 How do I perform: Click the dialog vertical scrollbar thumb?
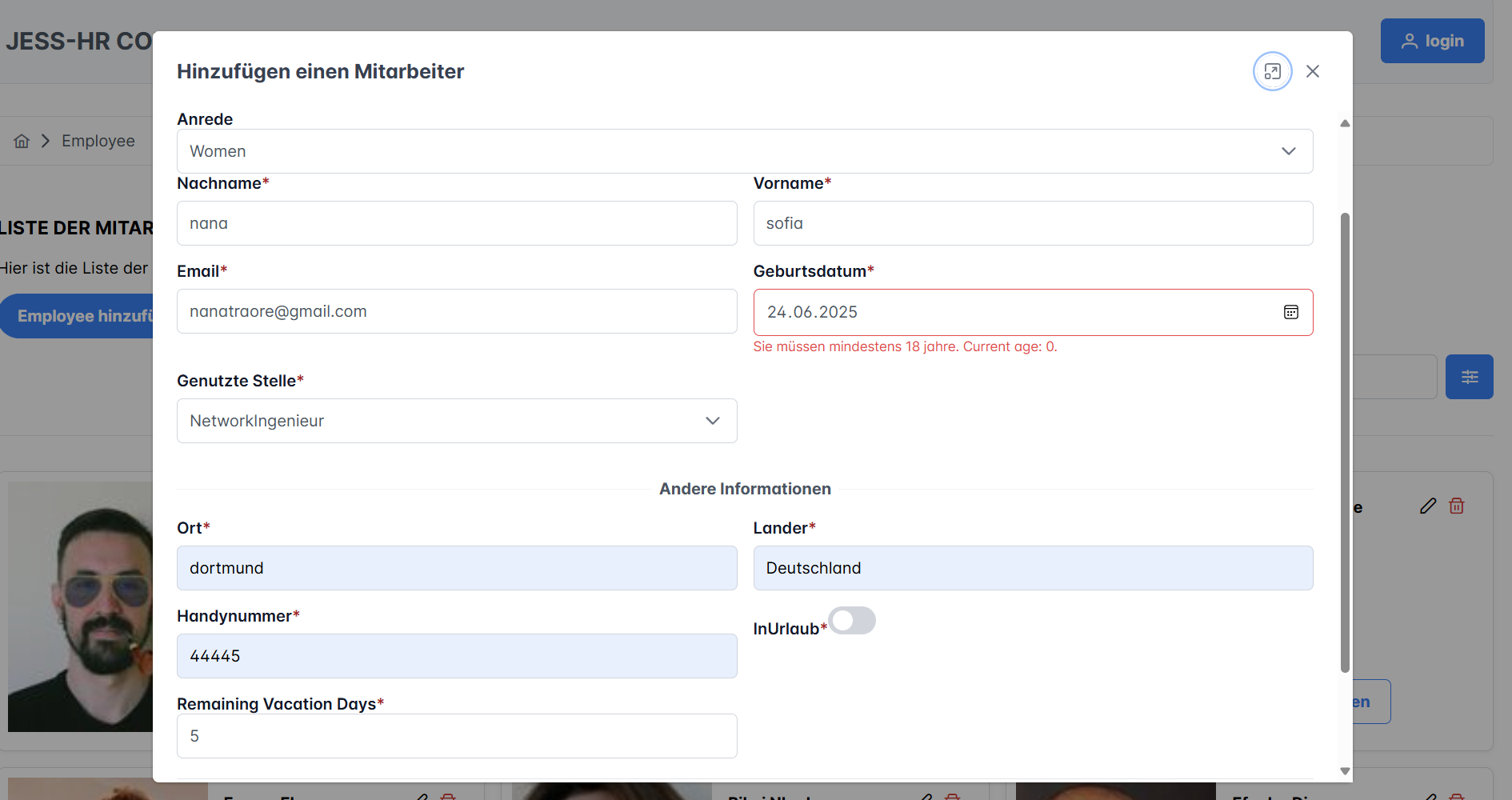pyautogui.click(x=1345, y=440)
